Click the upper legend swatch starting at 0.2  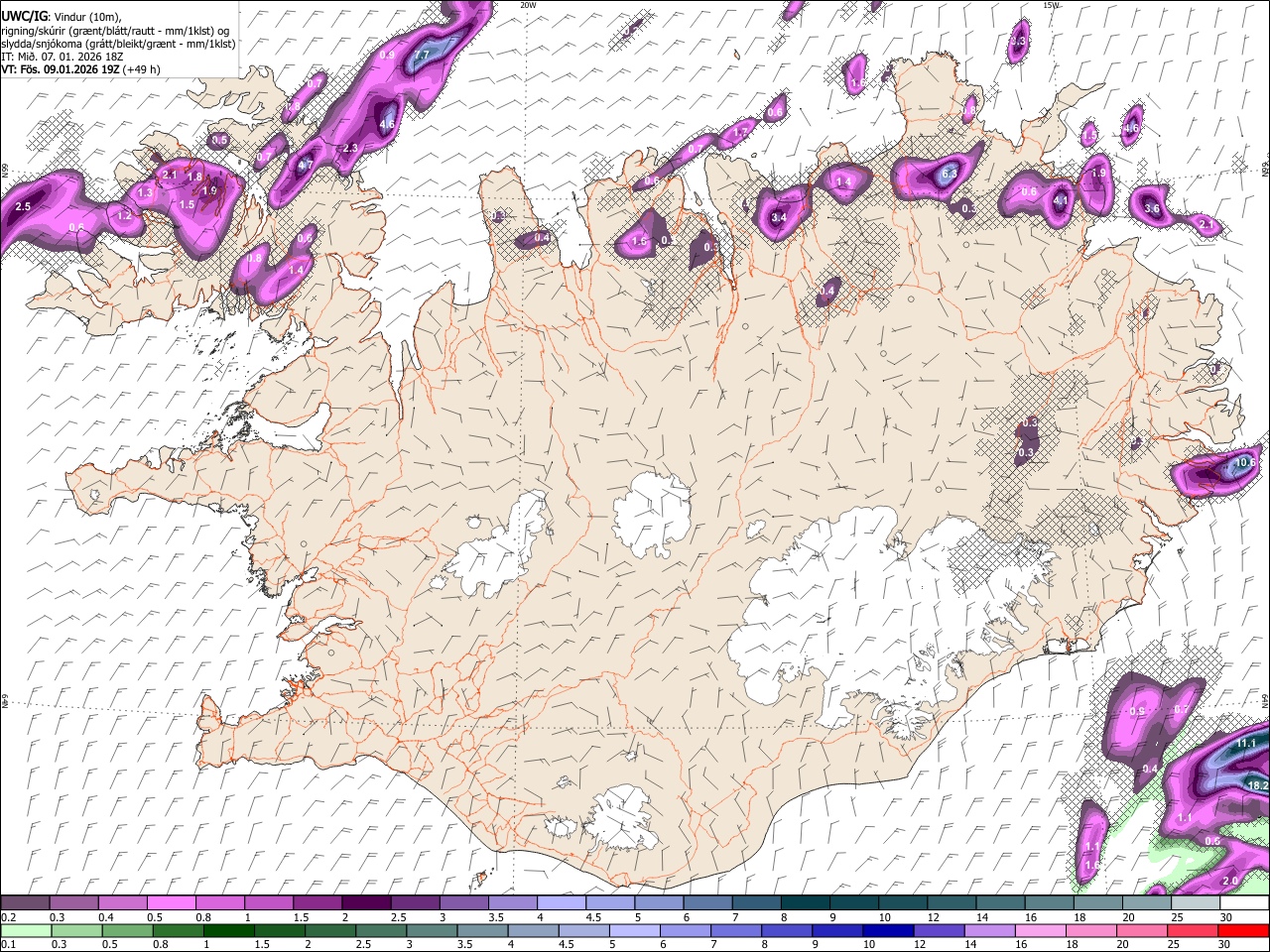(x=25, y=903)
